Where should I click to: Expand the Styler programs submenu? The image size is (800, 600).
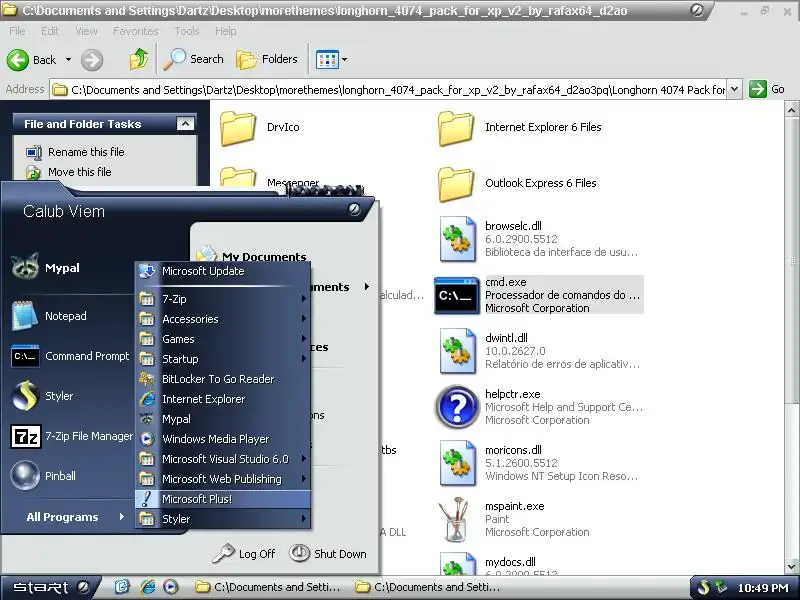click(x=222, y=519)
